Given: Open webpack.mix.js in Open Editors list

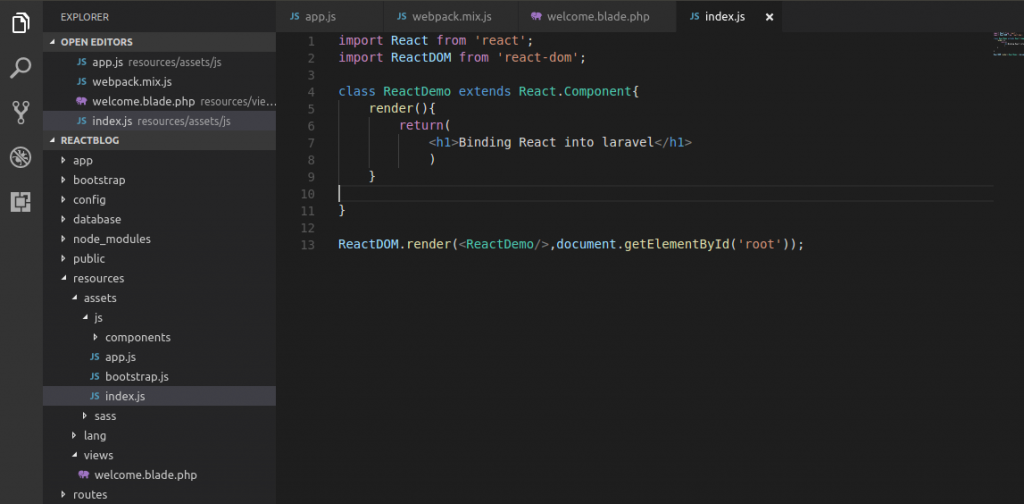Looking at the screenshot, I should tap(159, 82).
